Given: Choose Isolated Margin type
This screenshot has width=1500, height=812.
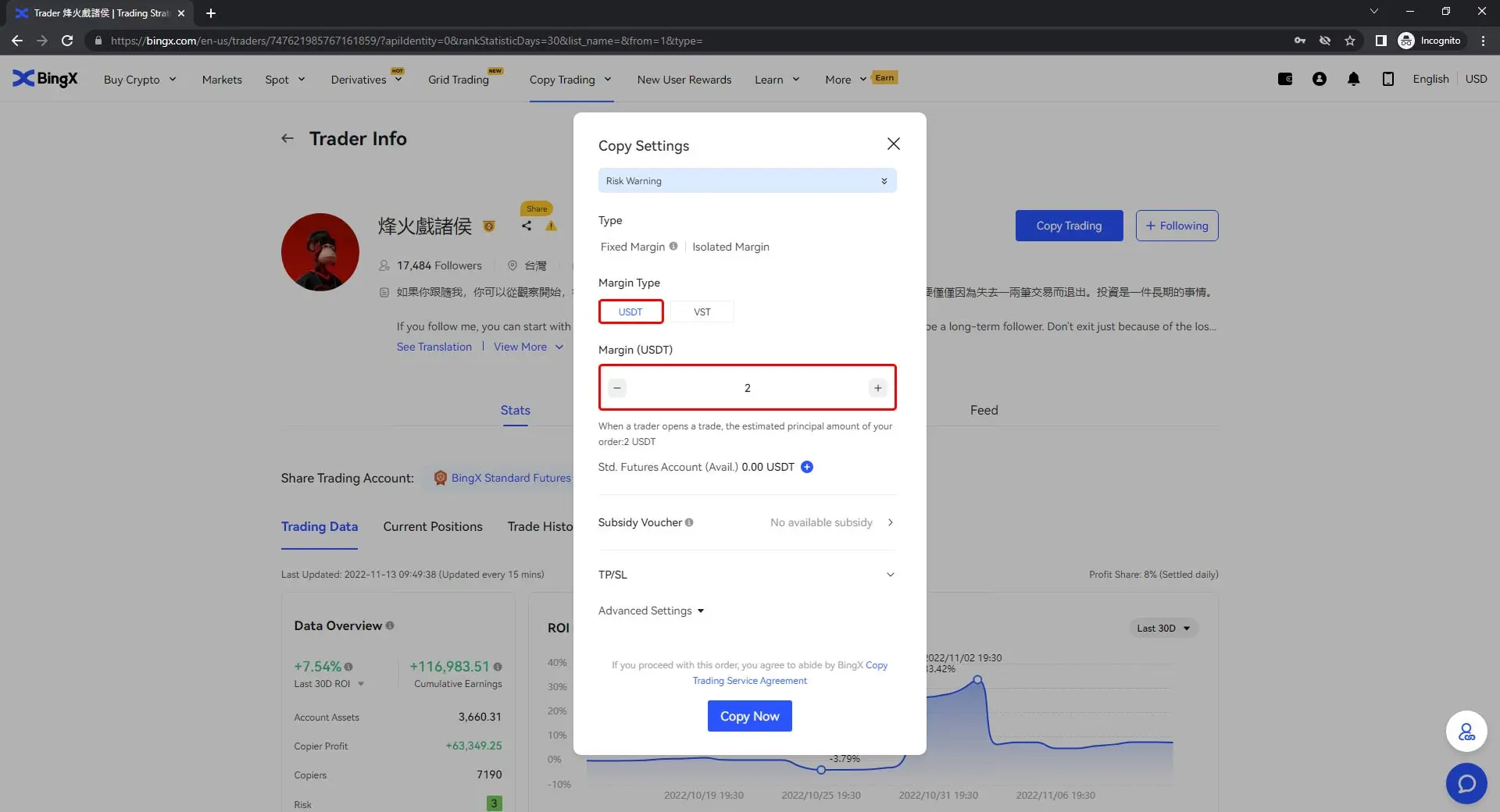Looking at the screenshot, I should (730, 247).
